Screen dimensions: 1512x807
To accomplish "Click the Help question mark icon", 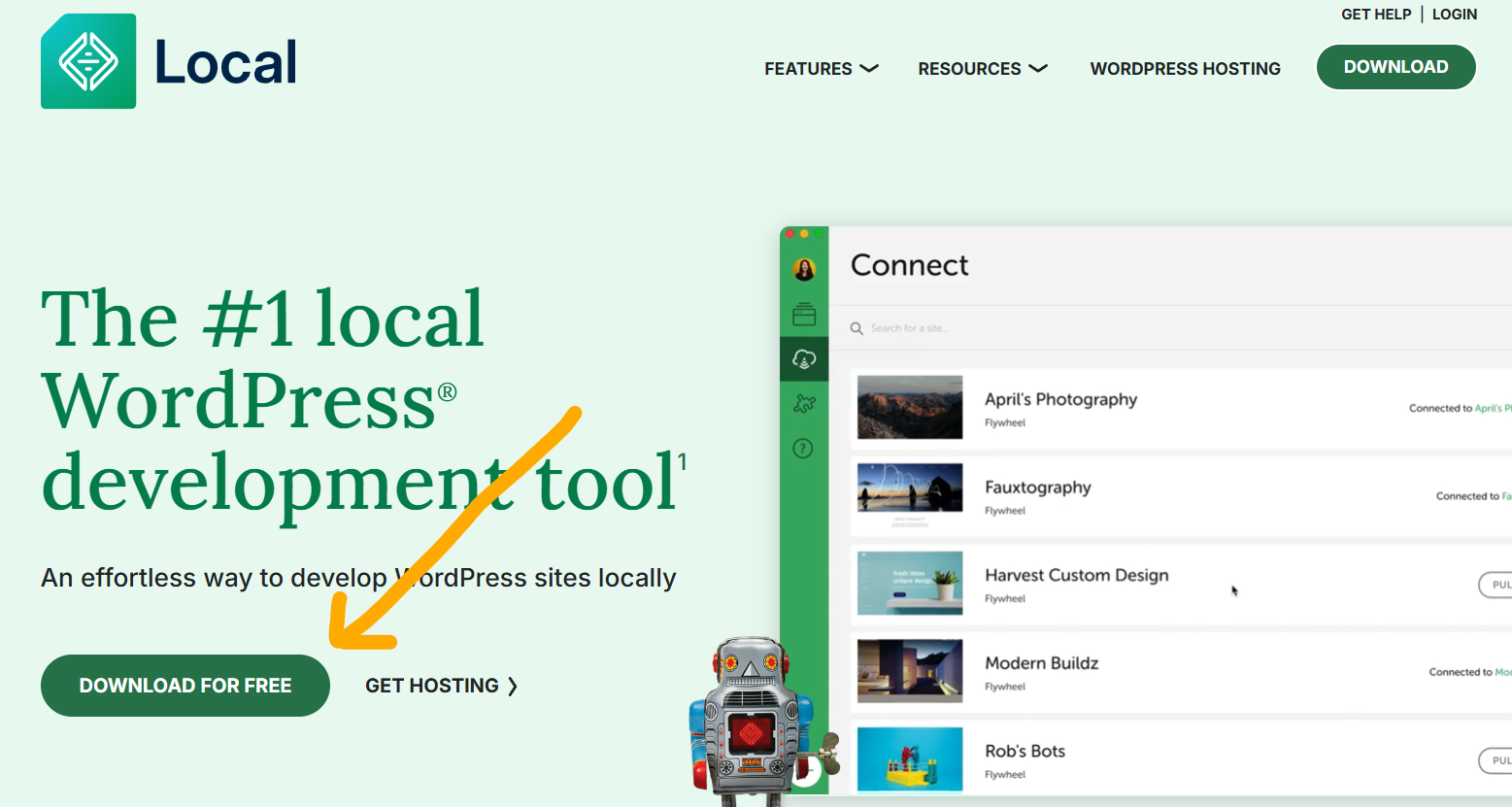I will (803, 448).
